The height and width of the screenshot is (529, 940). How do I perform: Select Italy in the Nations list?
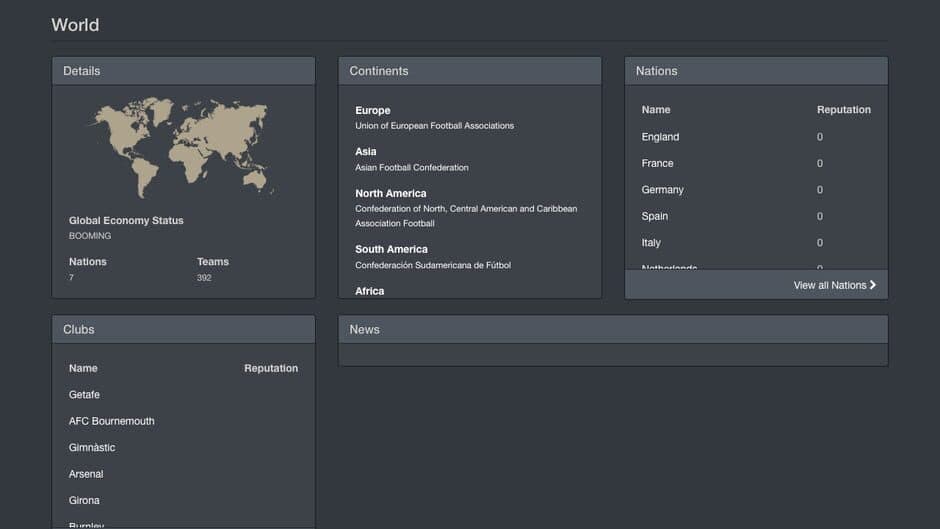coord(650,242)
